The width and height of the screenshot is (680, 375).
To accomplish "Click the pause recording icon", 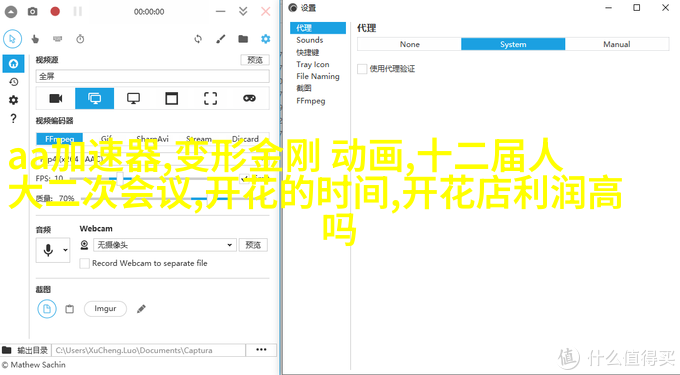I will point(78,12).
